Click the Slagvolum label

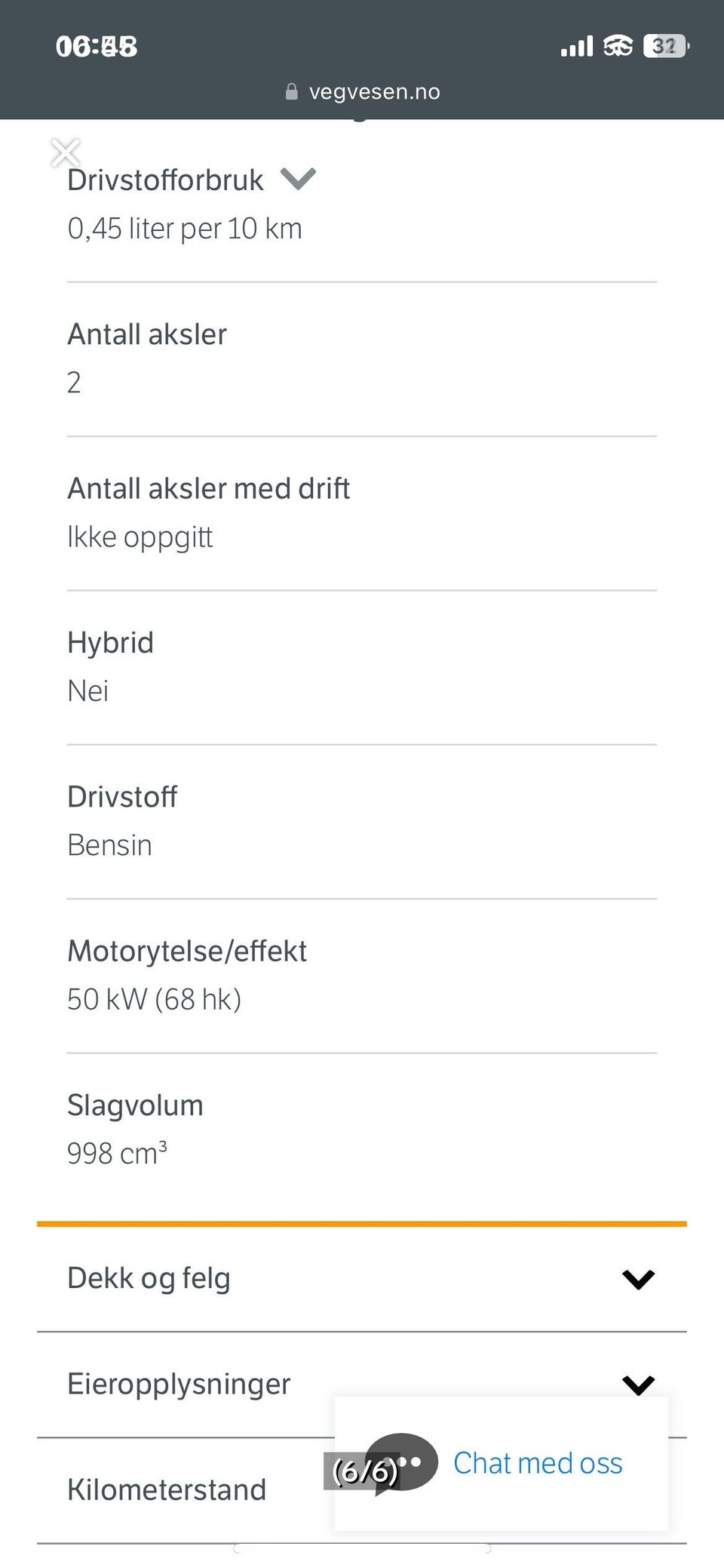[135, 1105]
